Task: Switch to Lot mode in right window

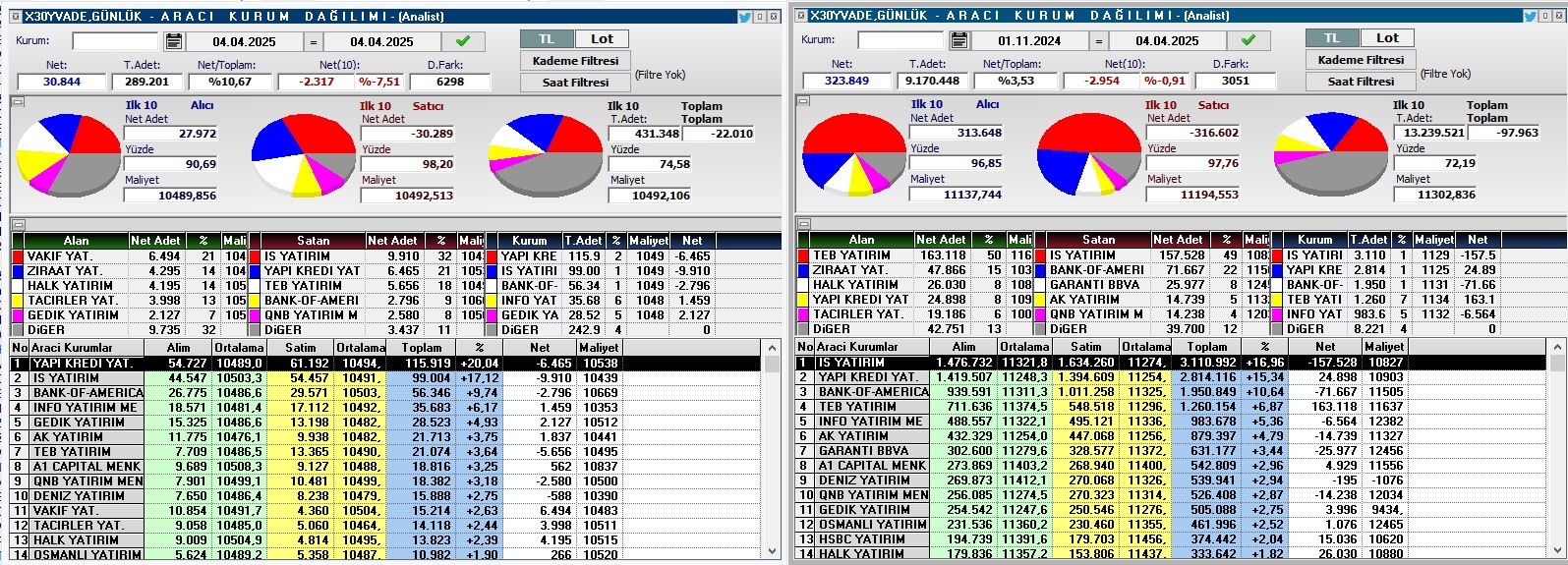Action: (x=1387, y=37)
